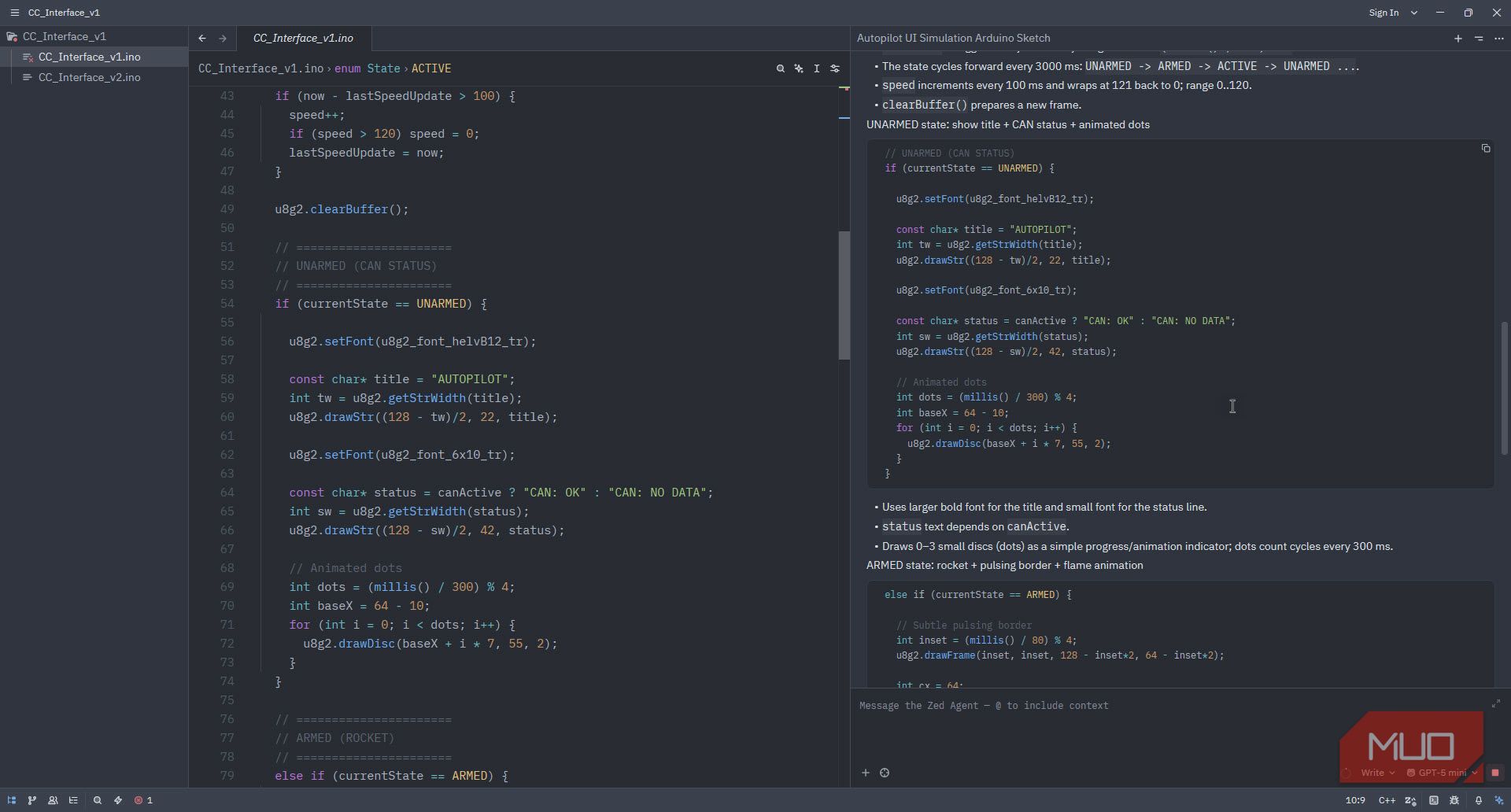Click the cursor position 10:9

(1355, 800)
